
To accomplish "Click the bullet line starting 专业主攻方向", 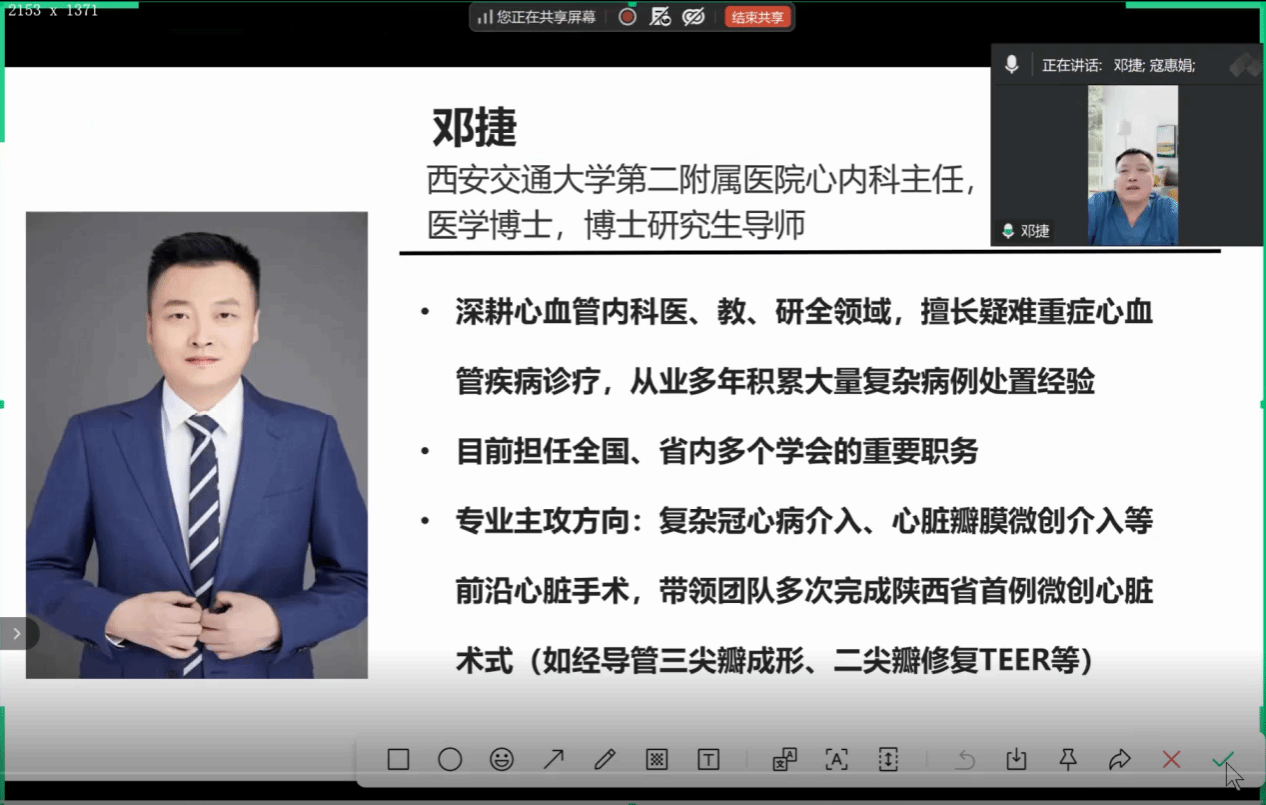I will tap(805, 522).
